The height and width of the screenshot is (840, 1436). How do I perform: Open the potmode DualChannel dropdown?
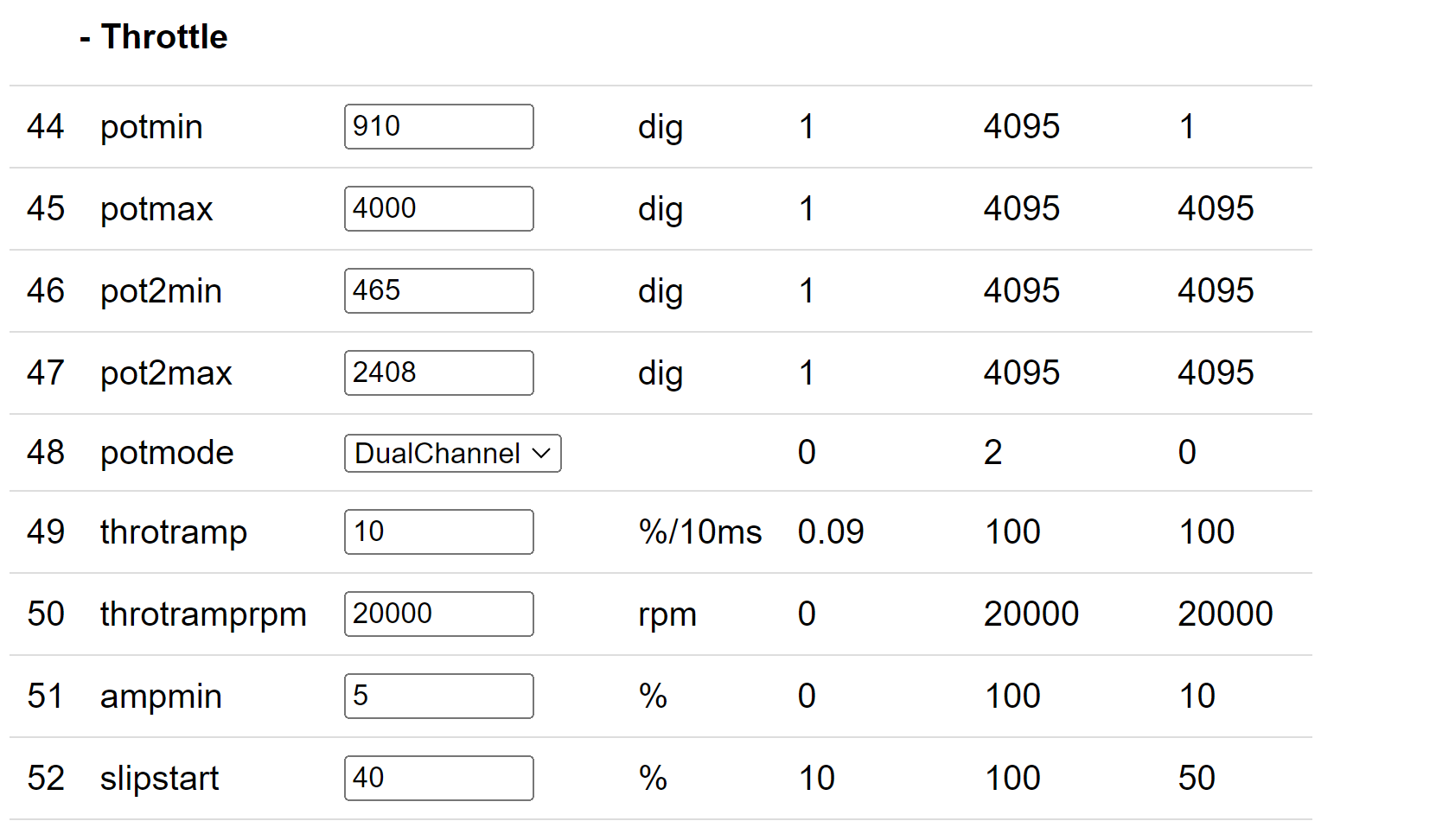point(453,454)
